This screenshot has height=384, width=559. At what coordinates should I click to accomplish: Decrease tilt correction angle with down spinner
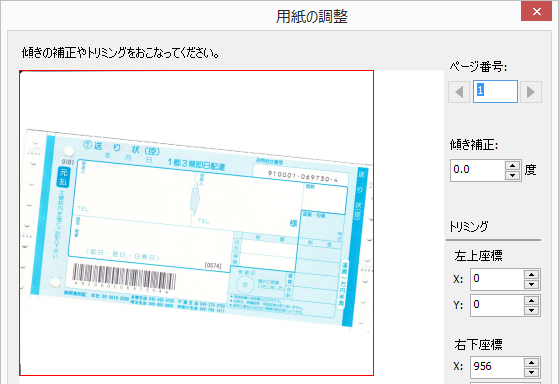click(x=513, y=175)
